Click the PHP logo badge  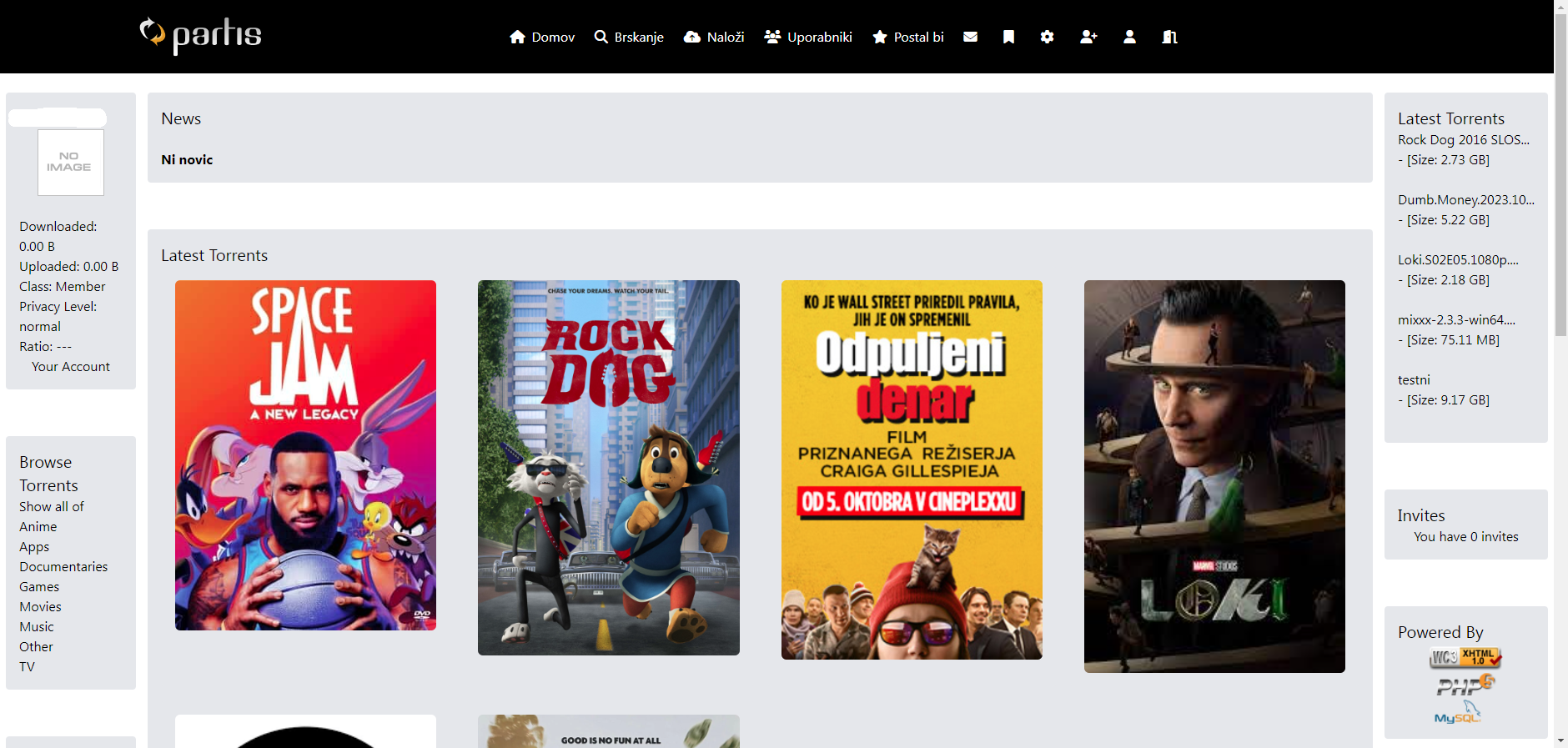(x=1465, y=685)
